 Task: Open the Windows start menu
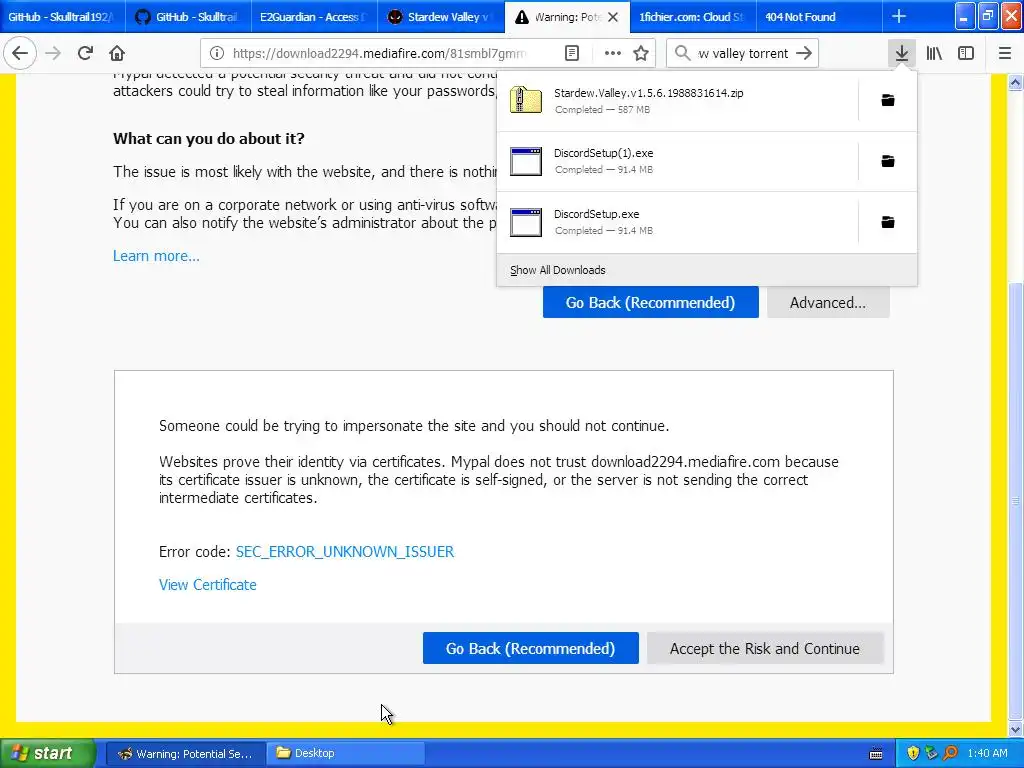[x=47, y=753]
